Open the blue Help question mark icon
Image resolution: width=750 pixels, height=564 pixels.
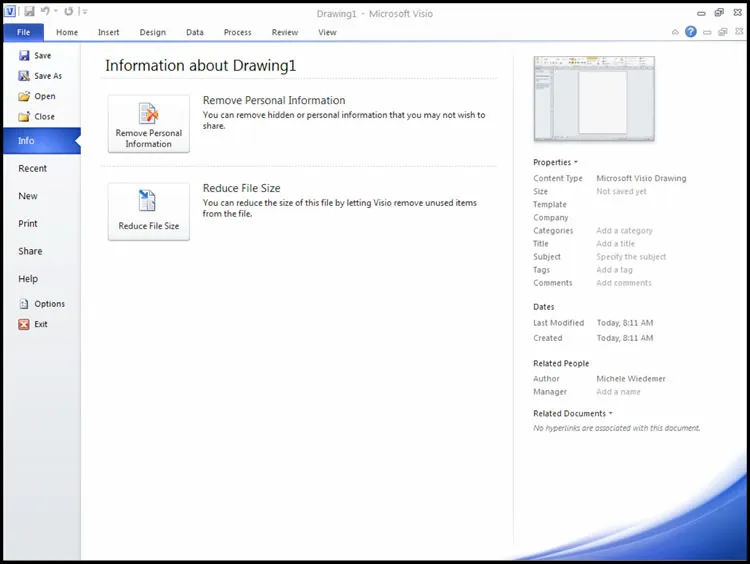pos(690,32)
